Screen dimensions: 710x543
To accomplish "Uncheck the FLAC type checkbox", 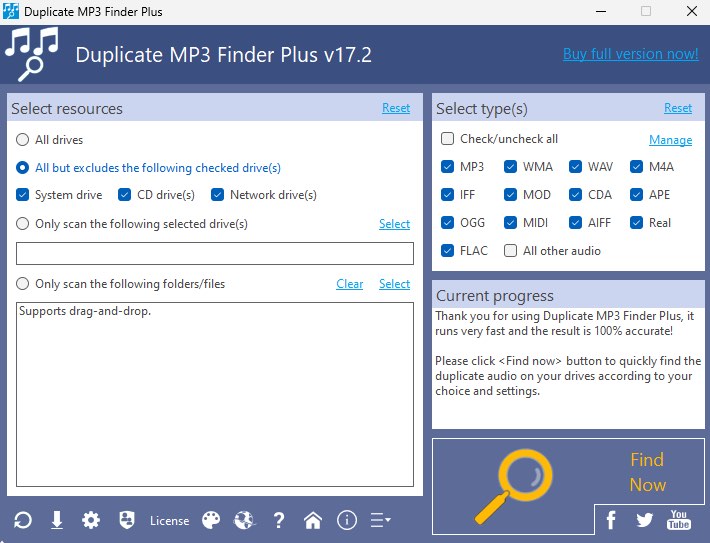I will pyautogui.click(x=447, y=250).
